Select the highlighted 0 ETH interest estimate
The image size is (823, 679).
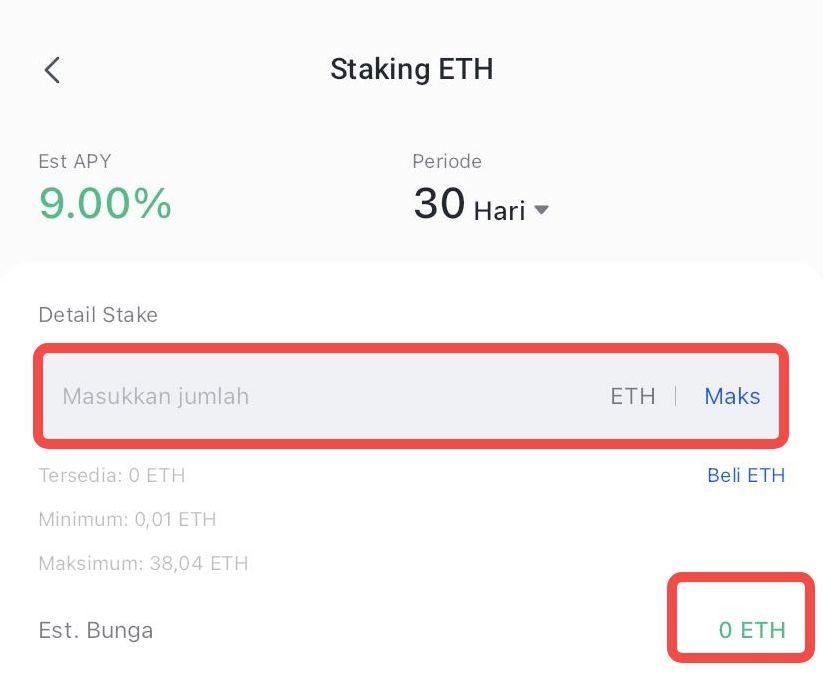pyautogui.click(x=740, y=630)
